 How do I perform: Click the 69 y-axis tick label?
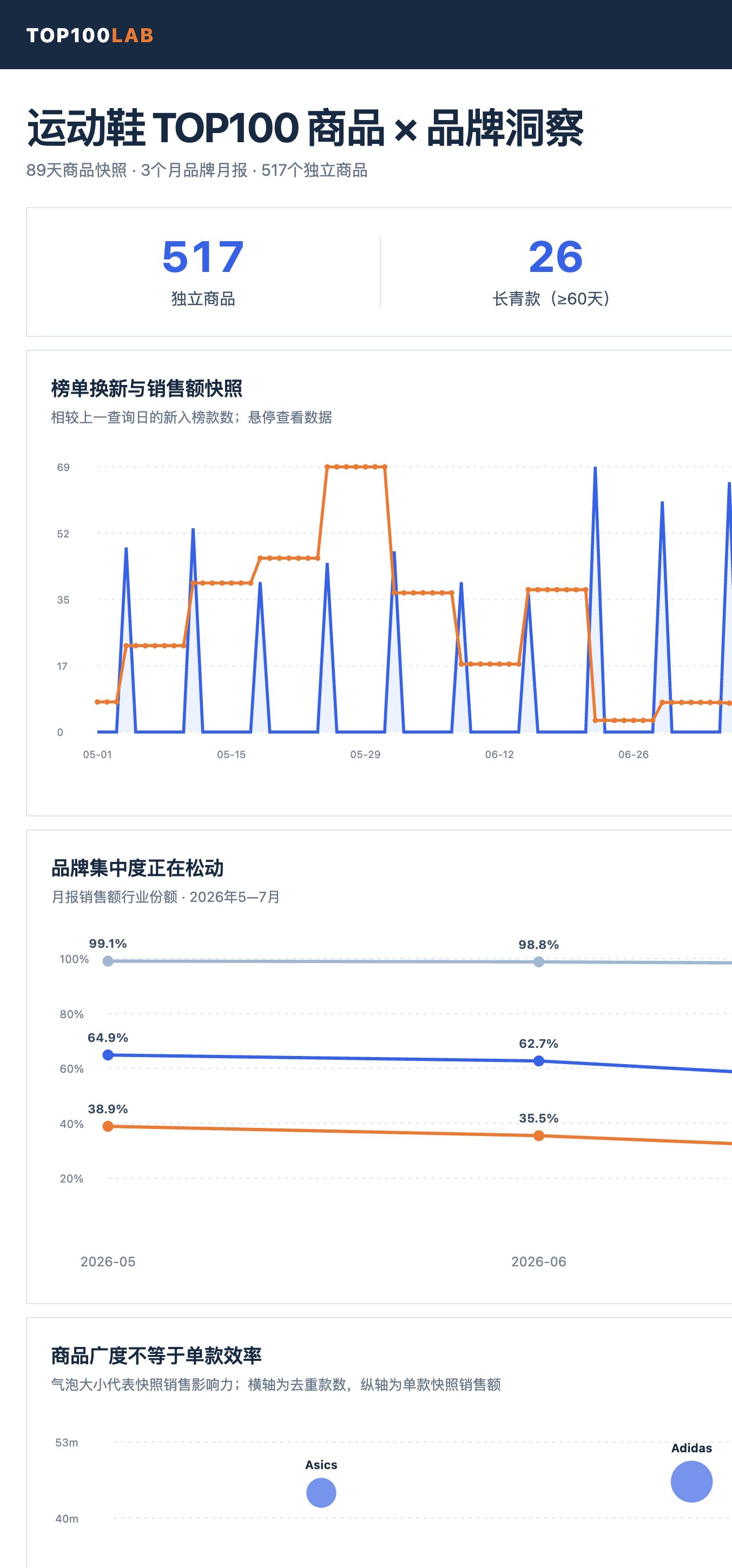click(63, 468)
